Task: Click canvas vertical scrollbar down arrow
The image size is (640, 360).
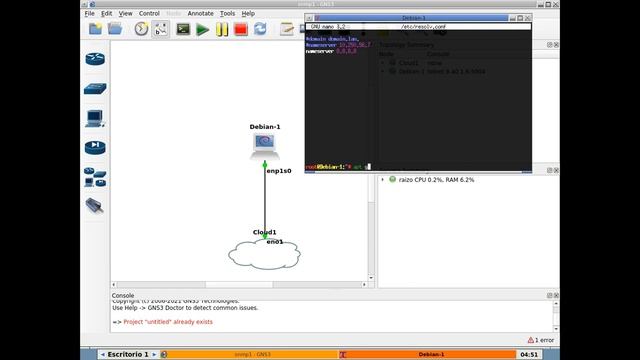Action: [x=371, y=278]
